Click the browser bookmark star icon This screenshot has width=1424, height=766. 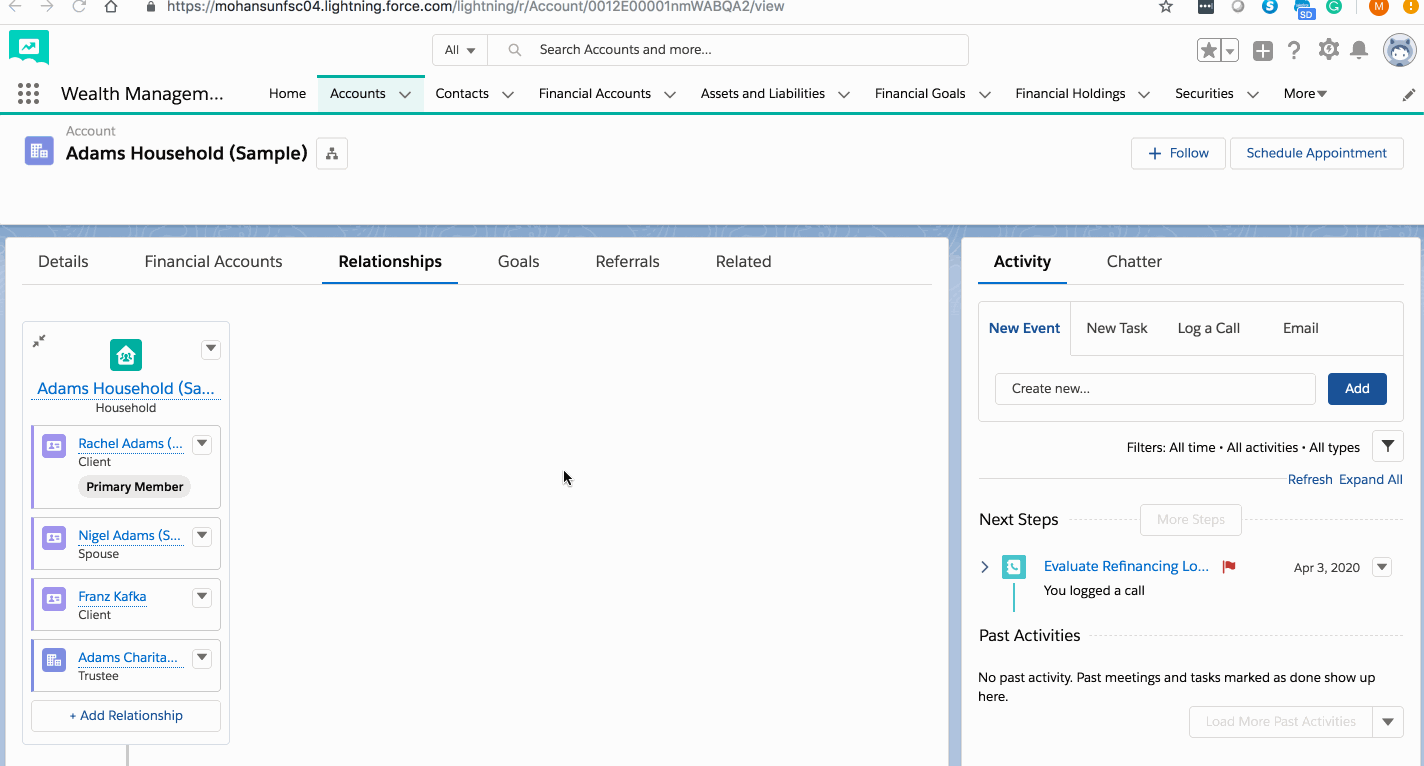[1166, 7]
